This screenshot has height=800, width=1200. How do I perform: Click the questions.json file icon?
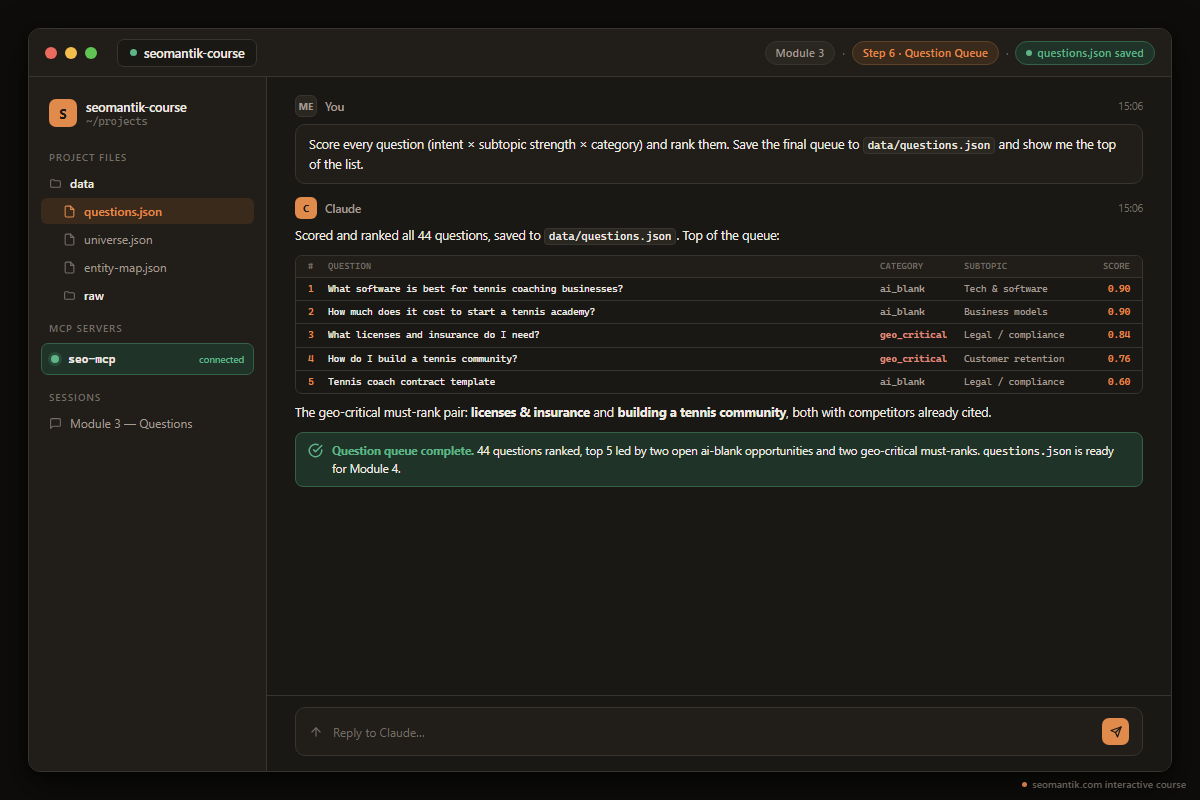click(70, 212)
